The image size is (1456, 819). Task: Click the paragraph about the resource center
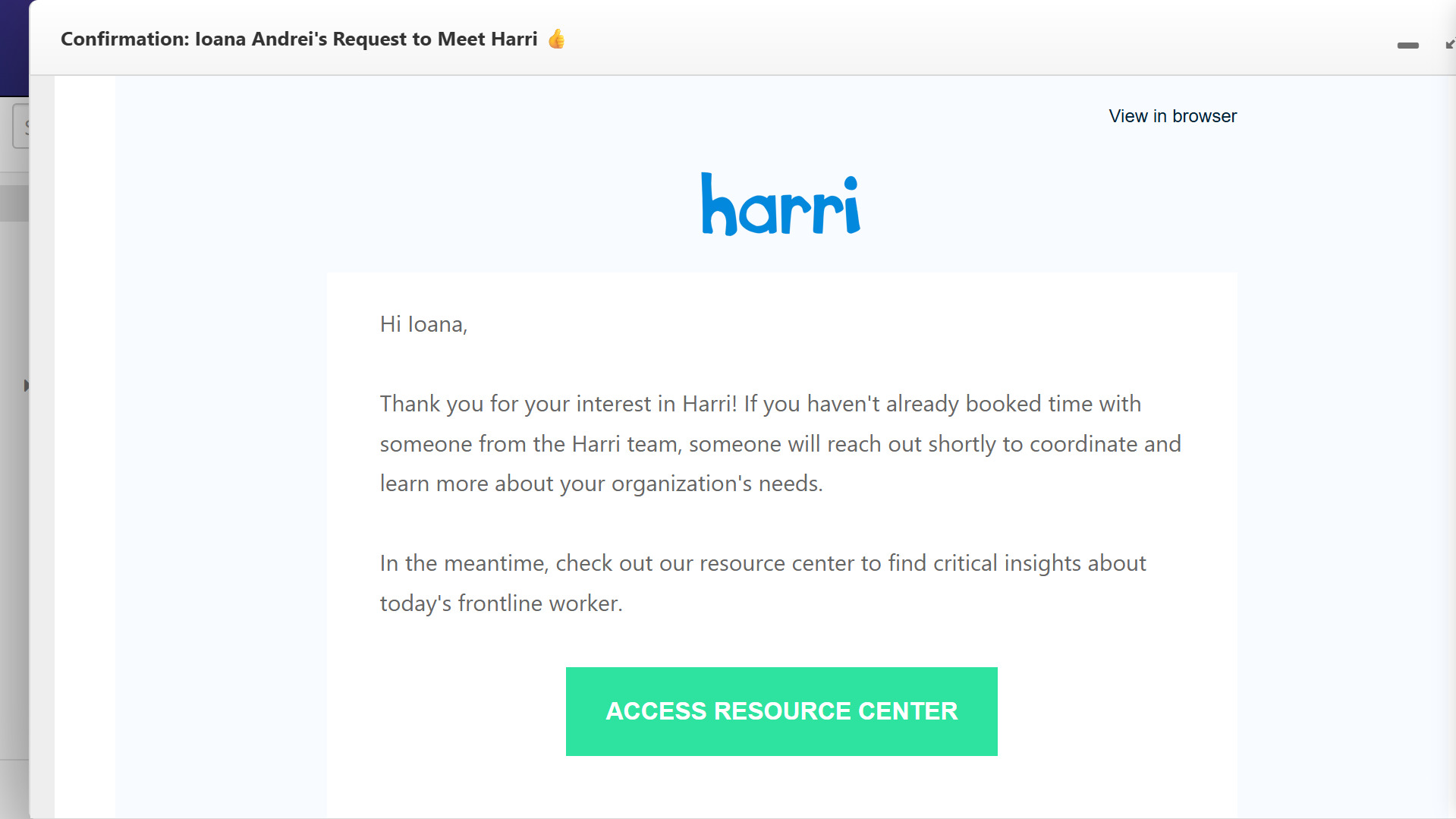click(x=763, y=582)
